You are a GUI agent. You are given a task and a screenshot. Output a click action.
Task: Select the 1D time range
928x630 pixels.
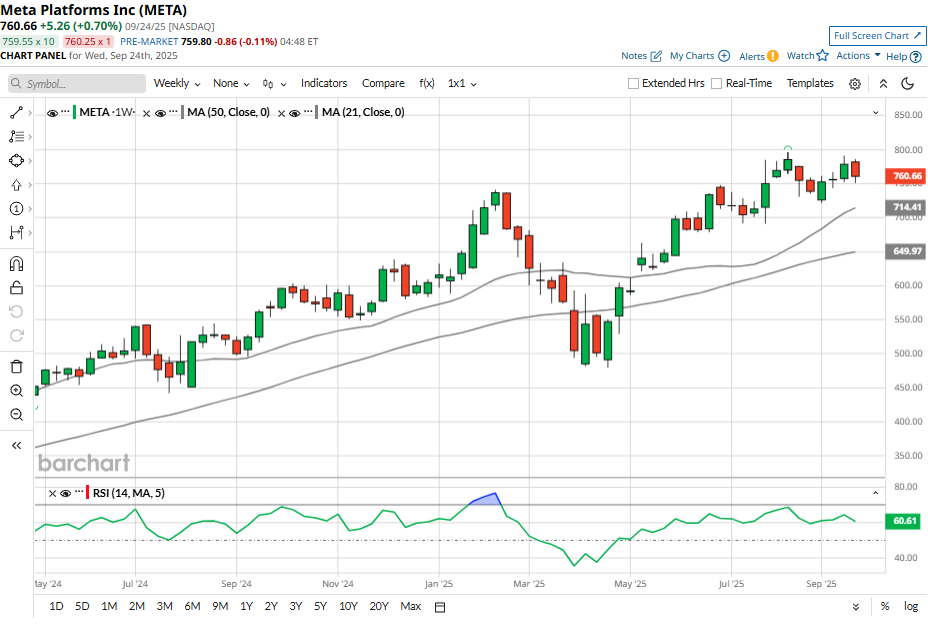pyautogui.click(x=56, y=606)
